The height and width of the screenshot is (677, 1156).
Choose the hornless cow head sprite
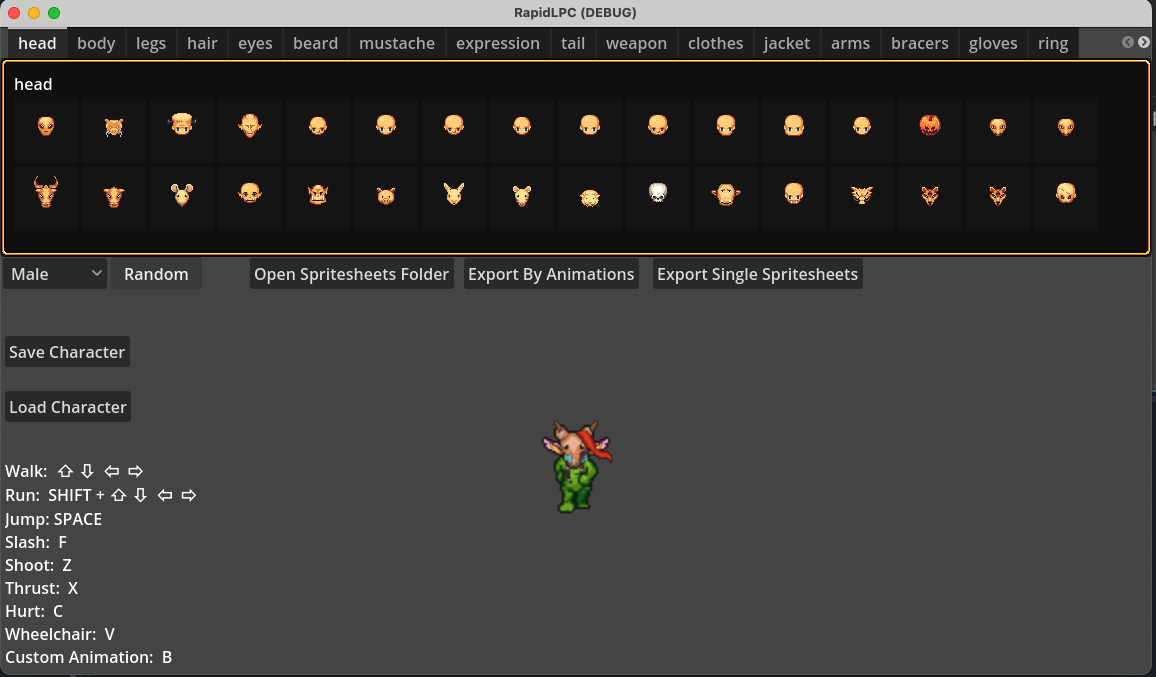click(114, 195)
